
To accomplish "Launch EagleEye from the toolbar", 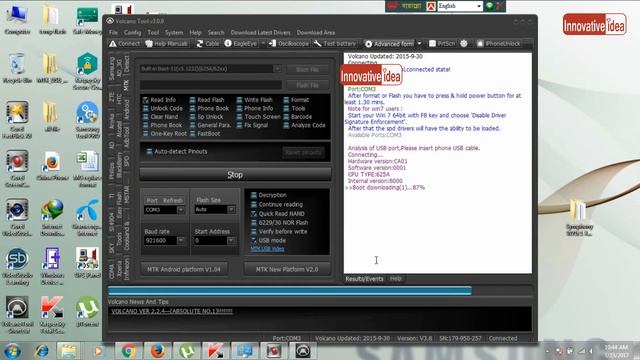I will pos(241,44).
